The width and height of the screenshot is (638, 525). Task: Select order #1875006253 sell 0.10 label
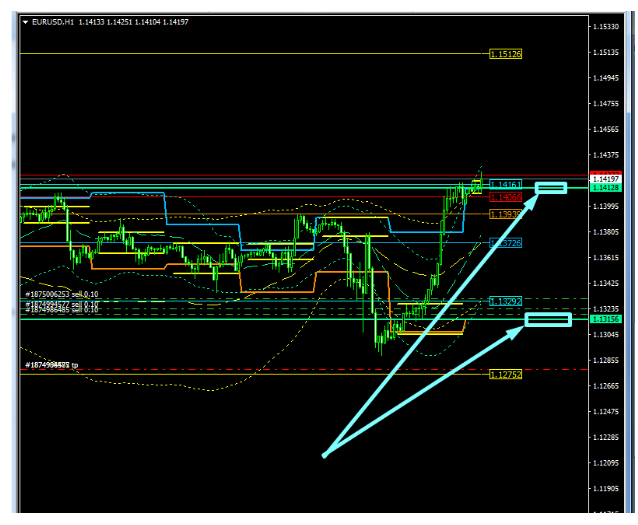(62, 294)
